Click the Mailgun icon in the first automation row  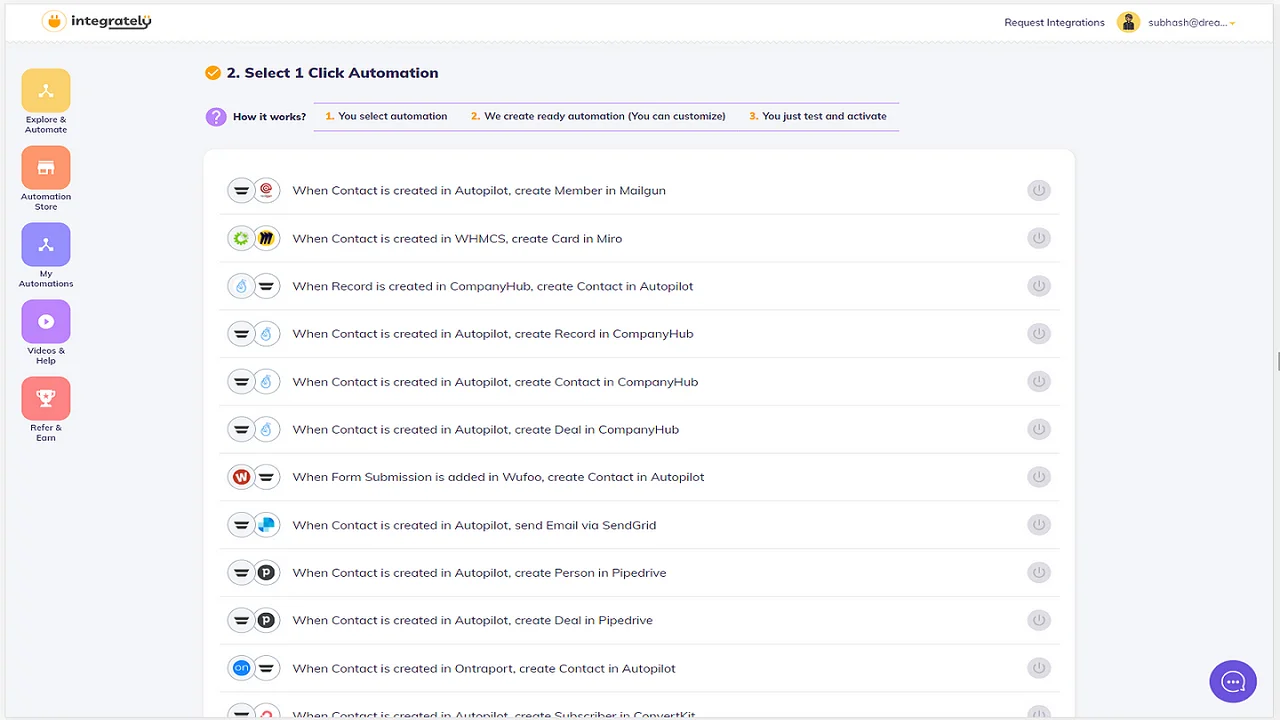coord(266,190)
